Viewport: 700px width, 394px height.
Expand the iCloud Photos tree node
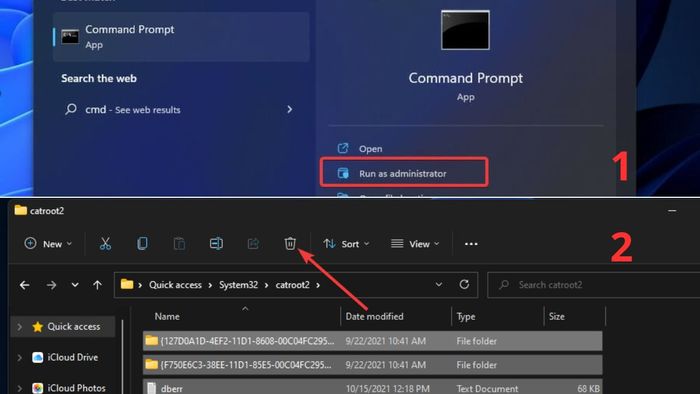[x=20, y=388]
